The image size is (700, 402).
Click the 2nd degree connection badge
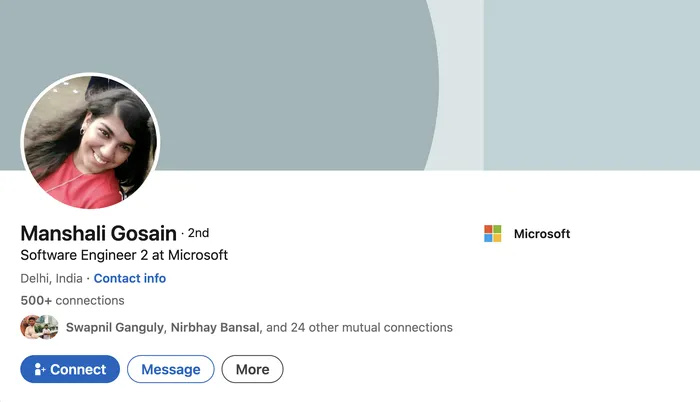tap(198, 233)
